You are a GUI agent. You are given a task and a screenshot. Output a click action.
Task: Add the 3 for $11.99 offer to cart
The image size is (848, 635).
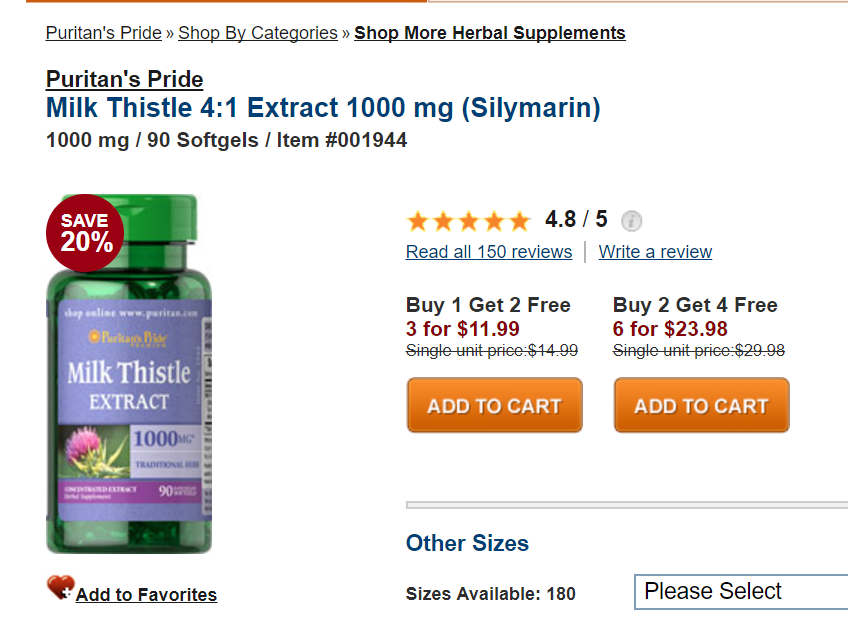(x=494, y=405)
